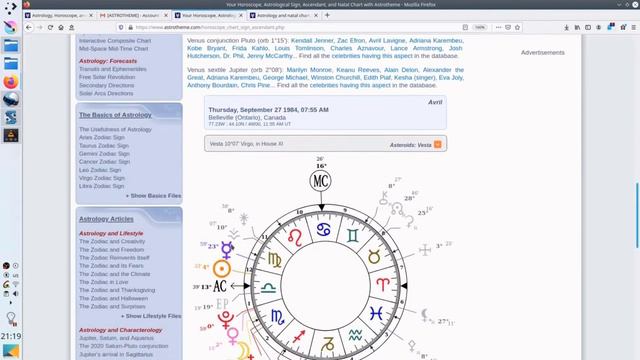This screenshot has width=640, height=360.
Task: Open Interactive Composite Chart link
Action: tap(115, 41)
